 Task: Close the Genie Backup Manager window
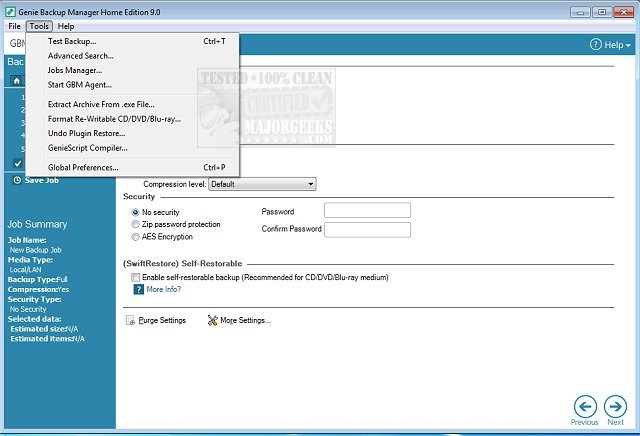[624, 12]
